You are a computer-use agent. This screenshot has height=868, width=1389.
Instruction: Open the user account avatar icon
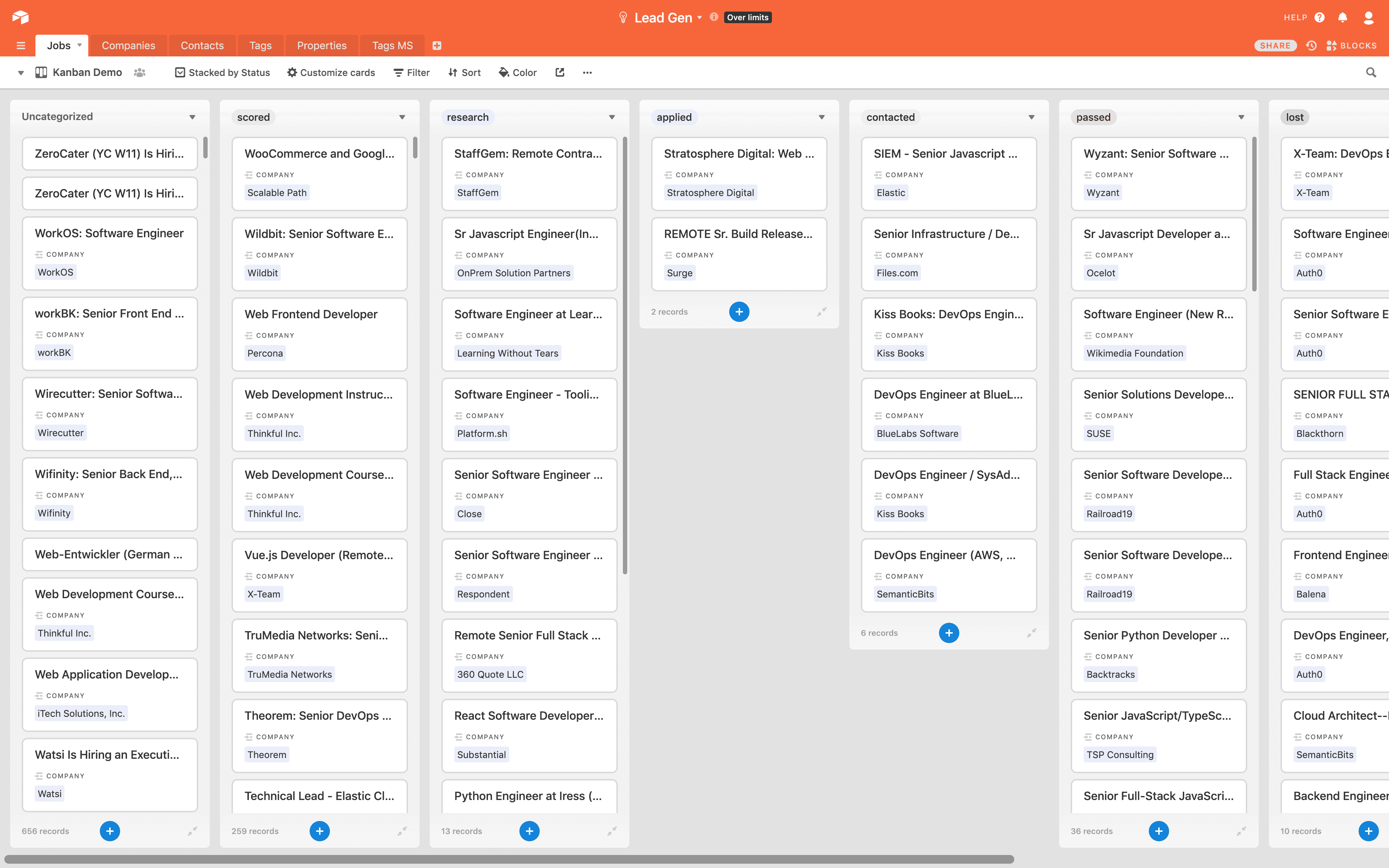click(1368, 17)
